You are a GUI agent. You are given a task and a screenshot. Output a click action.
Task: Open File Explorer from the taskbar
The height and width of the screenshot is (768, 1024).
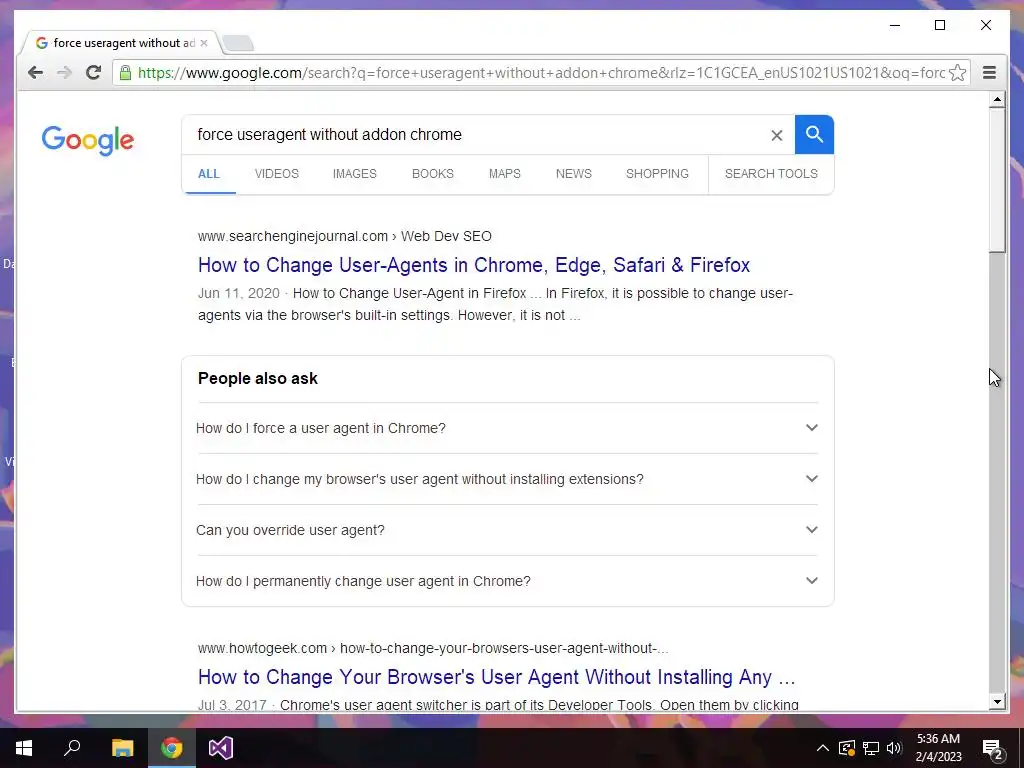(x=122, y=748)
